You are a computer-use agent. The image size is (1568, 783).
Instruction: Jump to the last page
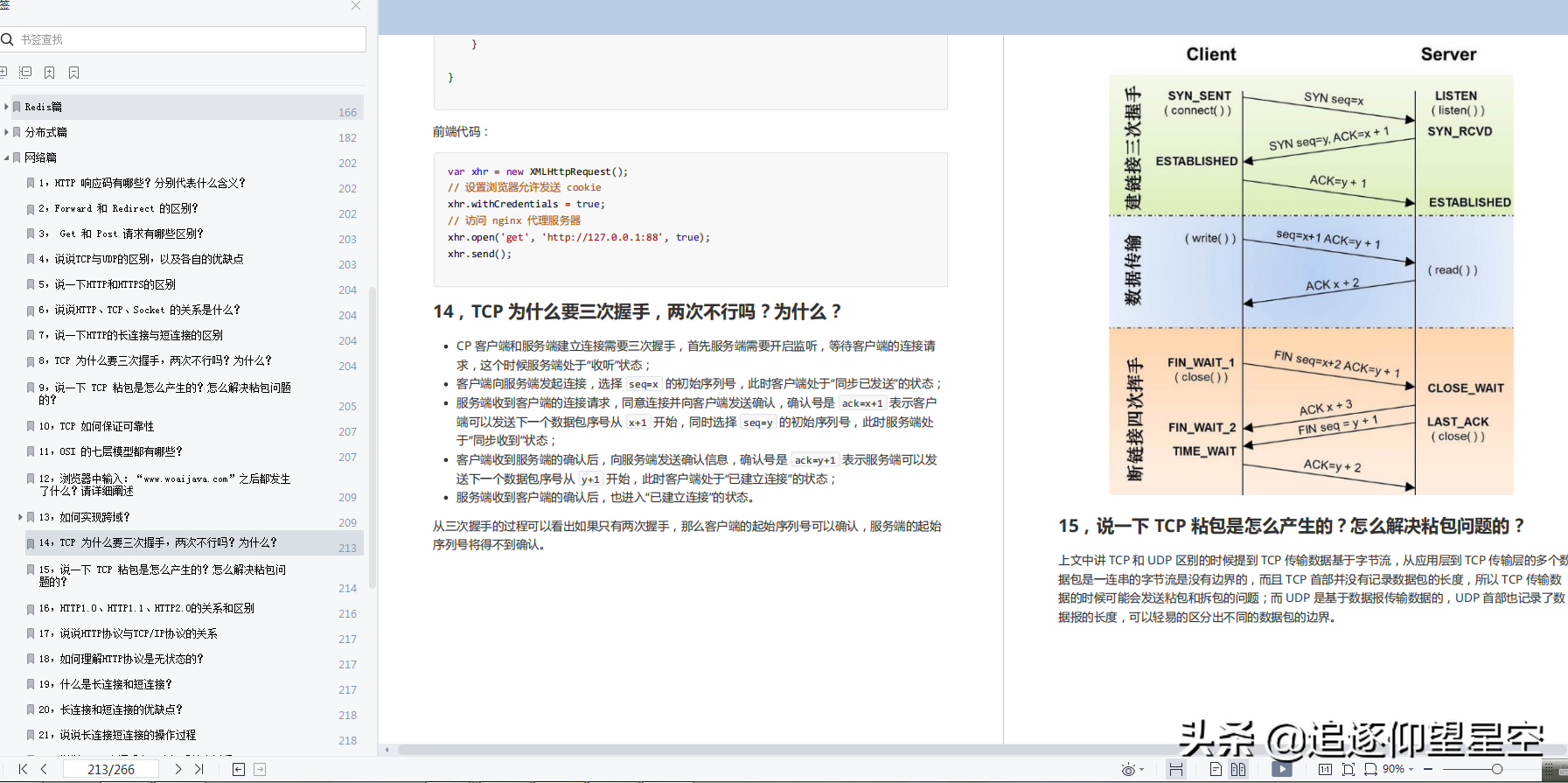click(199, 769)
